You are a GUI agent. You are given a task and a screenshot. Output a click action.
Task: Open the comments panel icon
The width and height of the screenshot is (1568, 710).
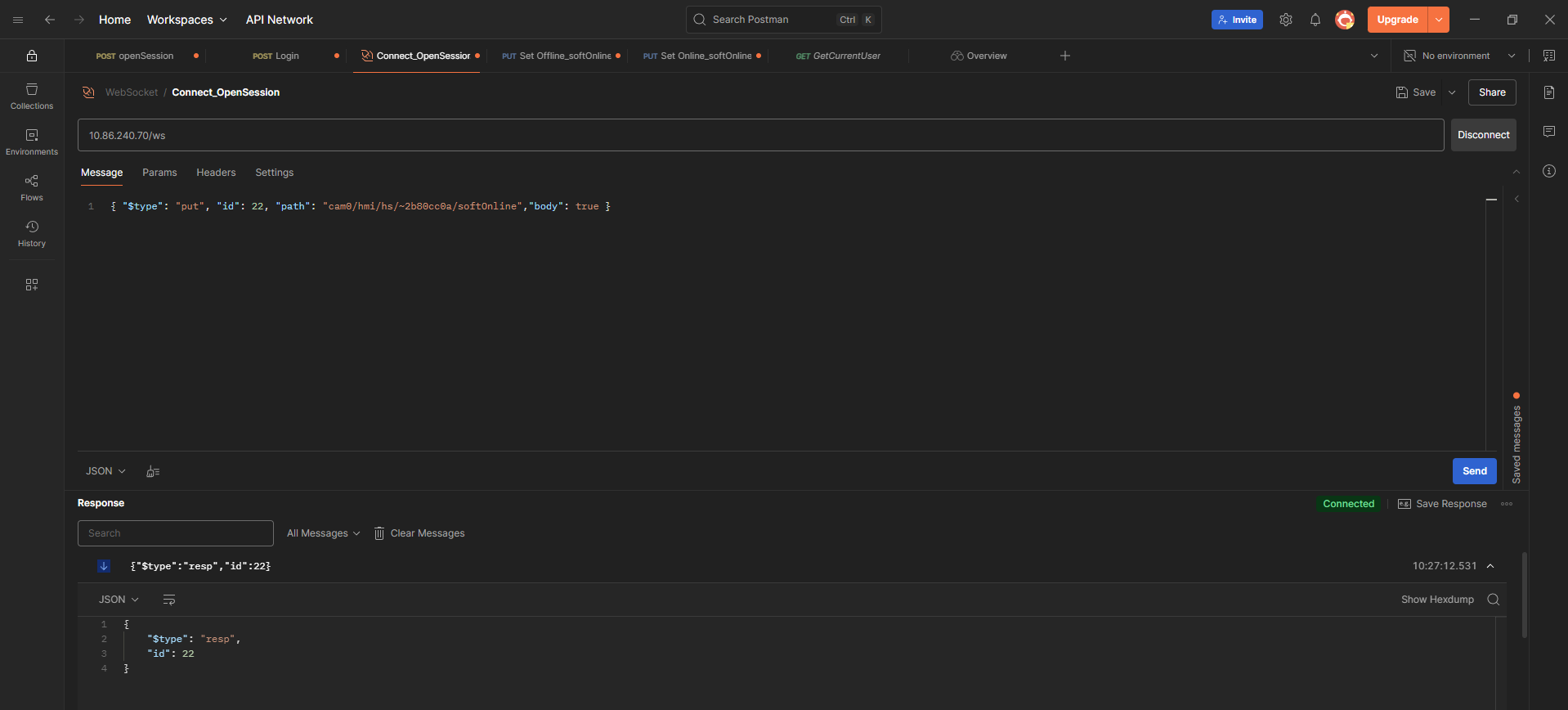point(1549,132)
